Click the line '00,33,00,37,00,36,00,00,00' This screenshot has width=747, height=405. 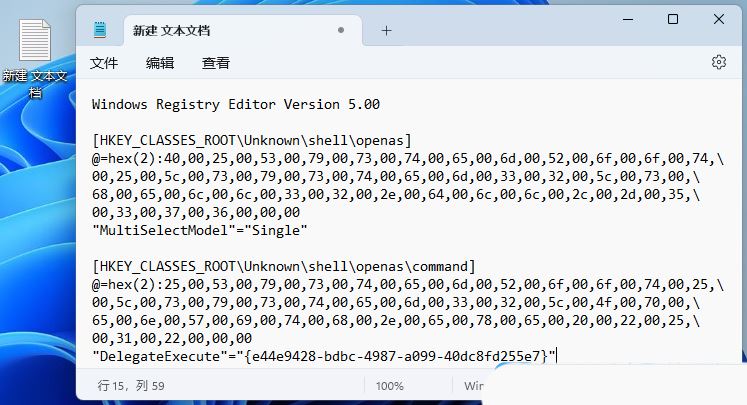coord(196,213)
